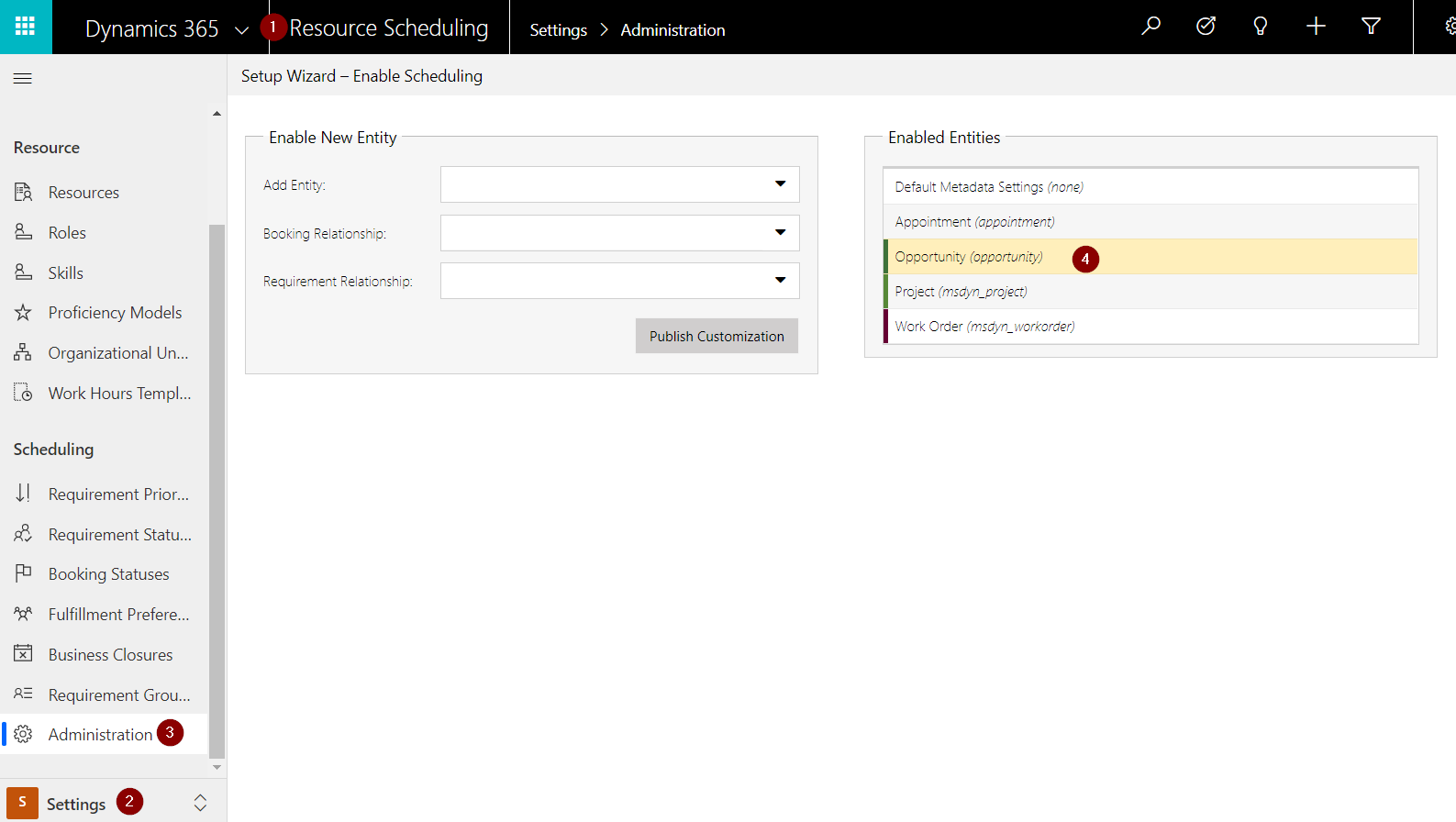
Task: Click the search magnifier icon
Action: point(1150,27)
